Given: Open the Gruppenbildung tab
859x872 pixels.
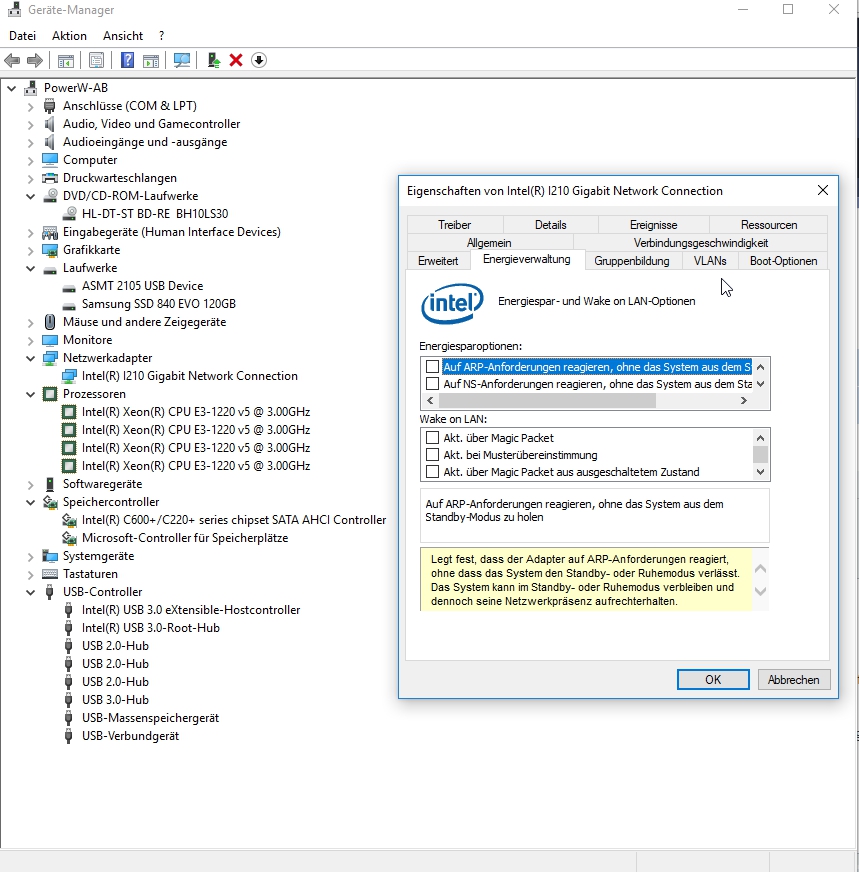Looking at the screenshot, I should (632, 261).
